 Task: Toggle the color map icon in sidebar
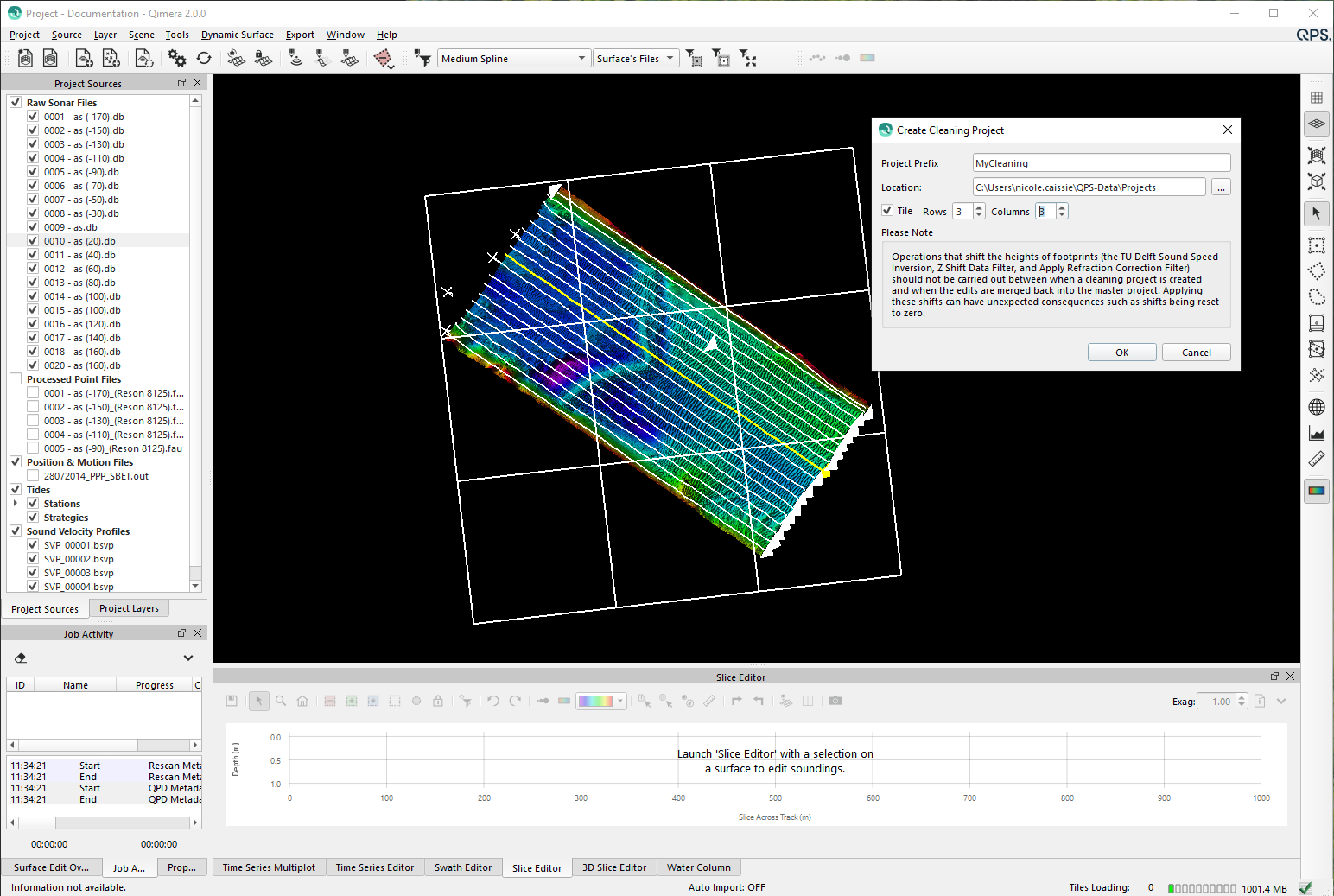point(1316,491)
